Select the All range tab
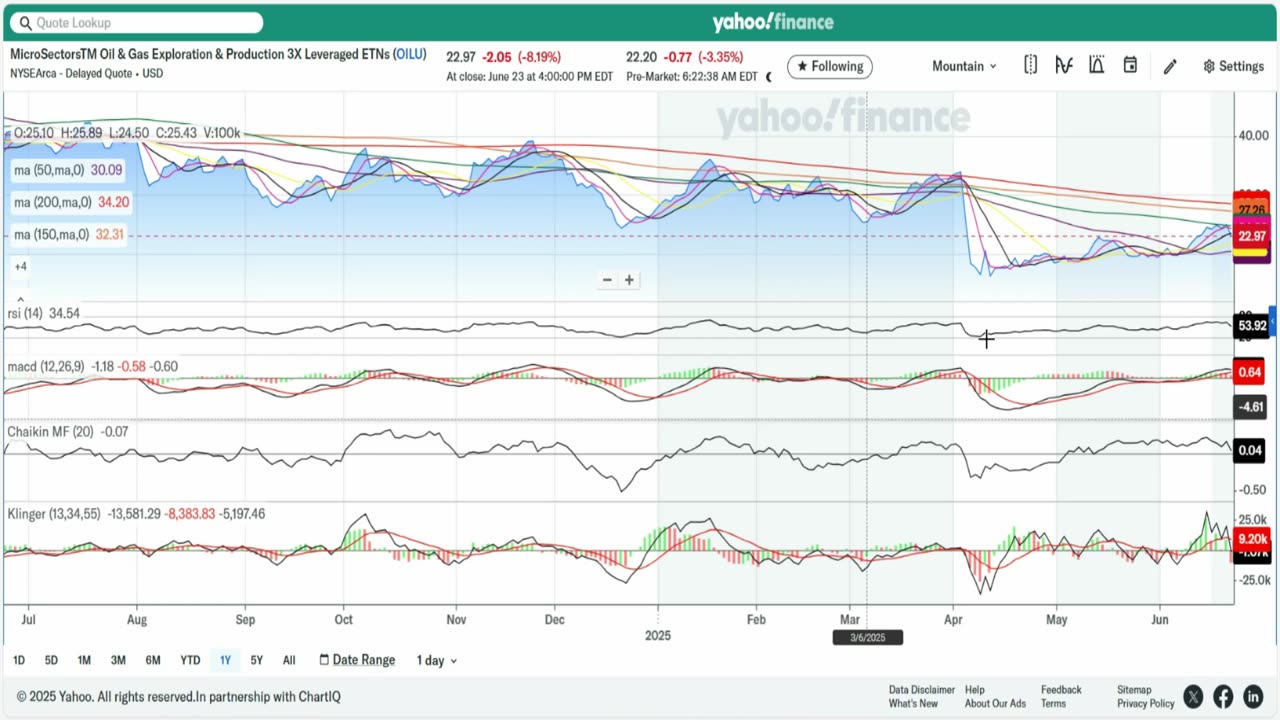Image resolution: width=1280 pixels, height=720 pixels. click(289, 660)
